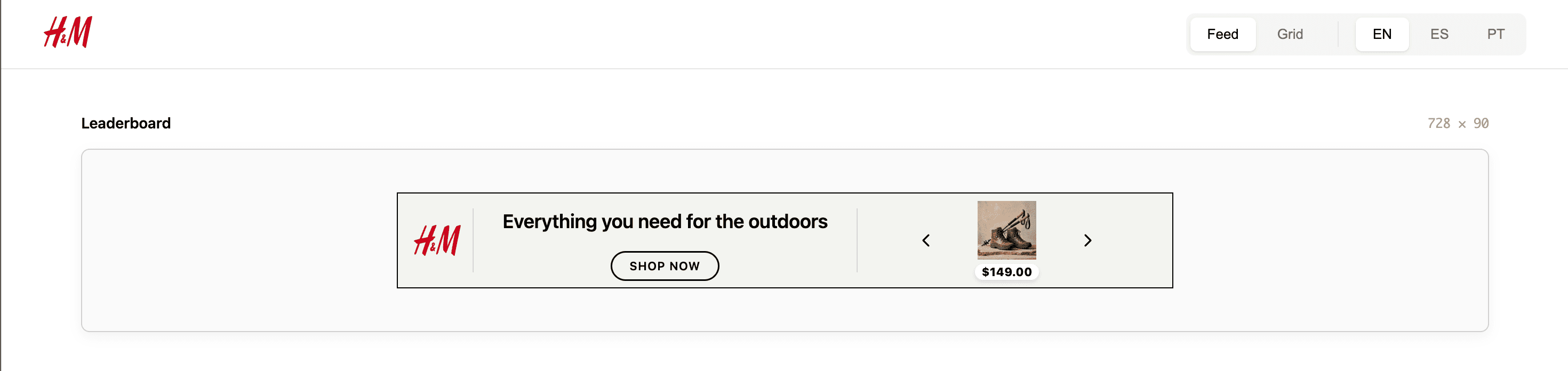Change the language to PT

pos(1495,34)
